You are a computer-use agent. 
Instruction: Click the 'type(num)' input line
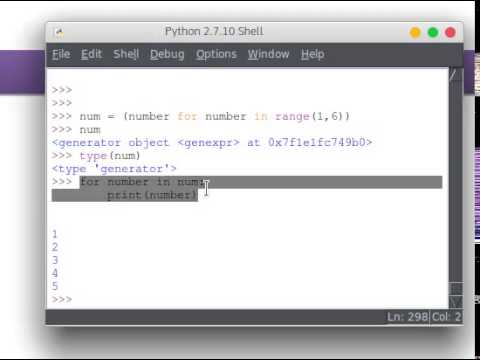96,156
